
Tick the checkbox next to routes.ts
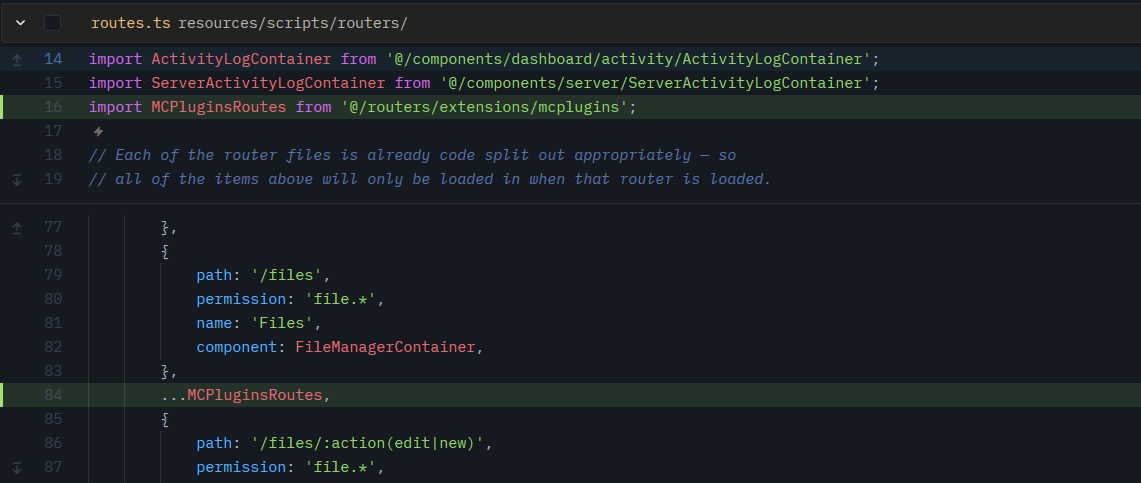52,22
